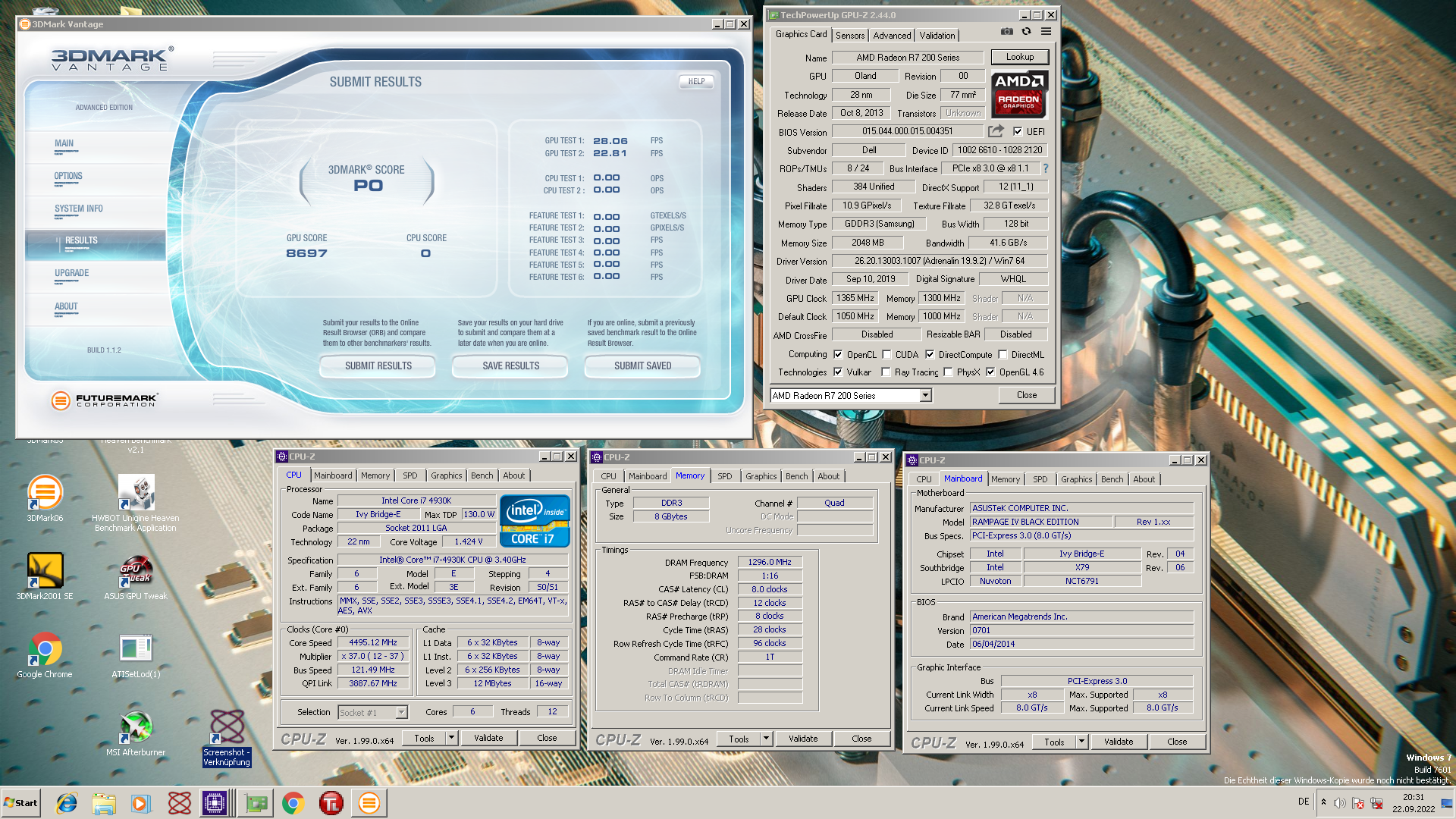Toggle the CUDA checkbox
Viewport: 1456px width, 819px height.
click(x=886, y=354)
